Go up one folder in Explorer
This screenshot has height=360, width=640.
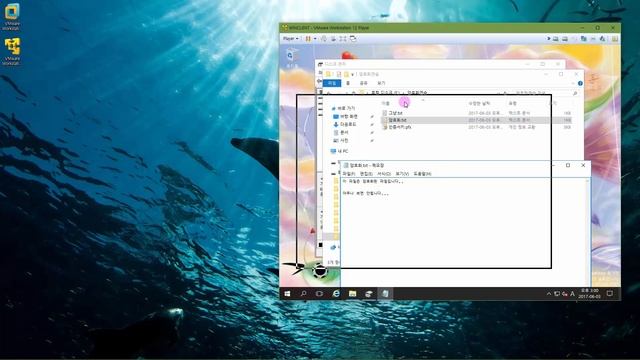click(x=353, y=93)
